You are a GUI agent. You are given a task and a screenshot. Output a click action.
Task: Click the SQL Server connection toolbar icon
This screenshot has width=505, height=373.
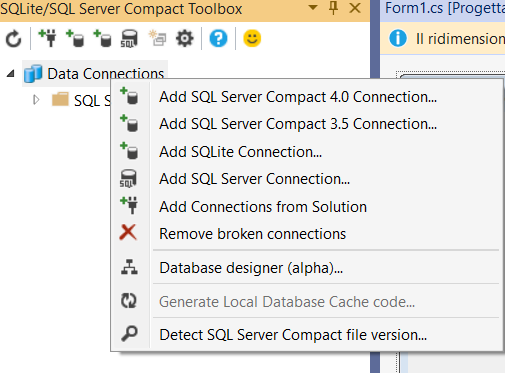(129, 39)
